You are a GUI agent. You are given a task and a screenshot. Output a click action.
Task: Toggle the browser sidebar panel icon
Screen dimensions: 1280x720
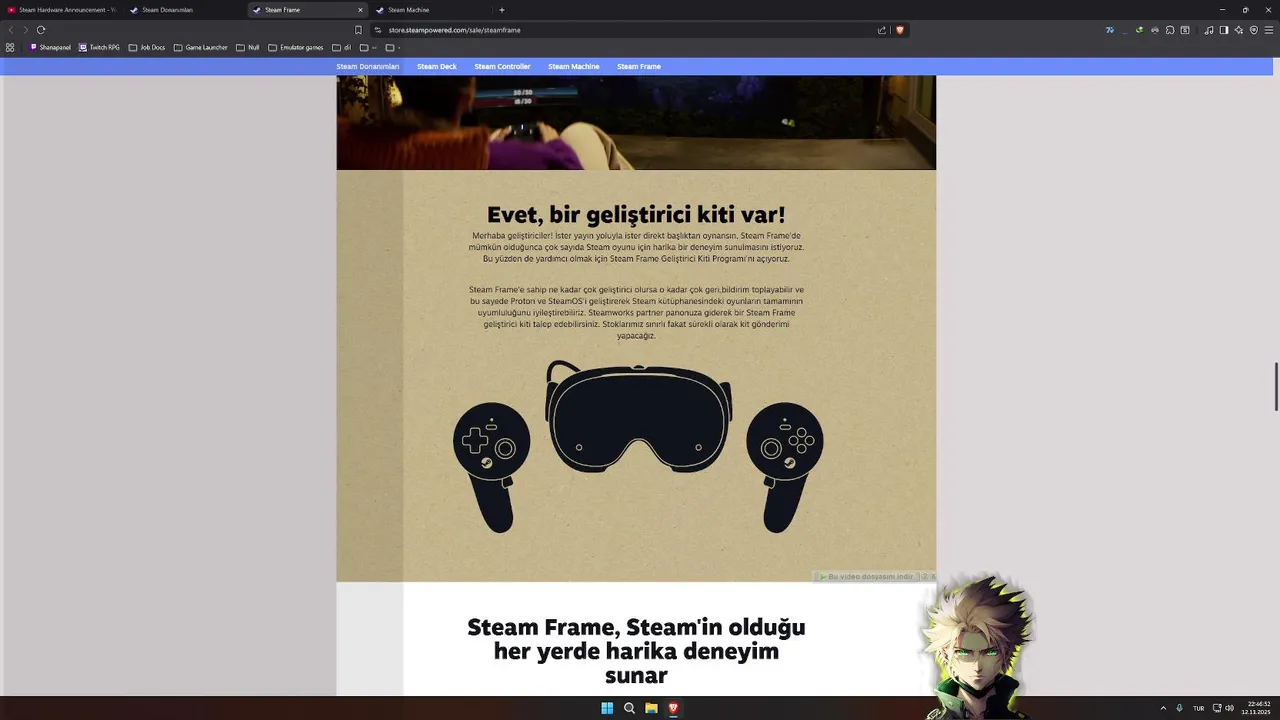[1223, 30]
